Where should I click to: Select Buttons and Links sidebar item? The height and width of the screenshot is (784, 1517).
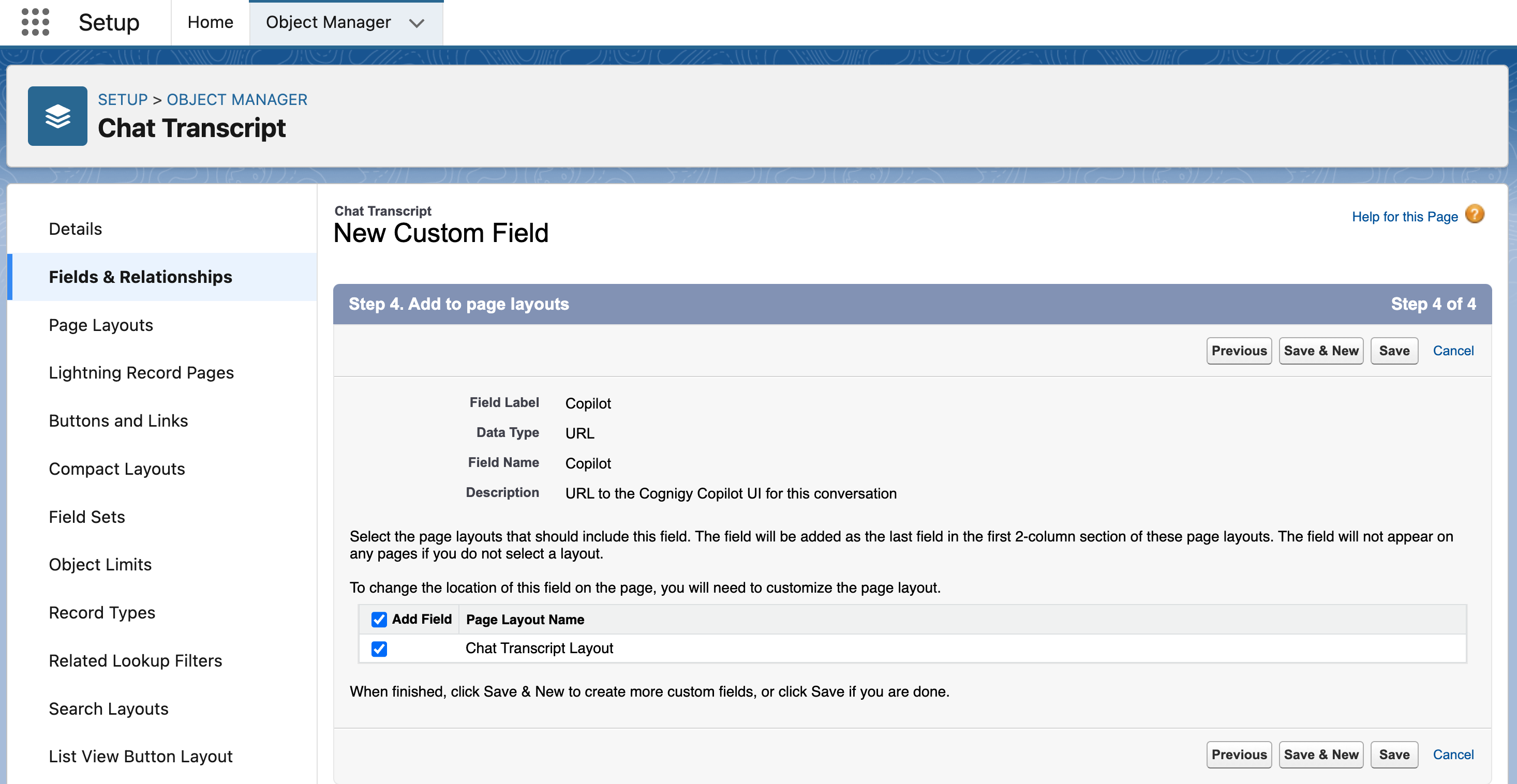(118, 421)
